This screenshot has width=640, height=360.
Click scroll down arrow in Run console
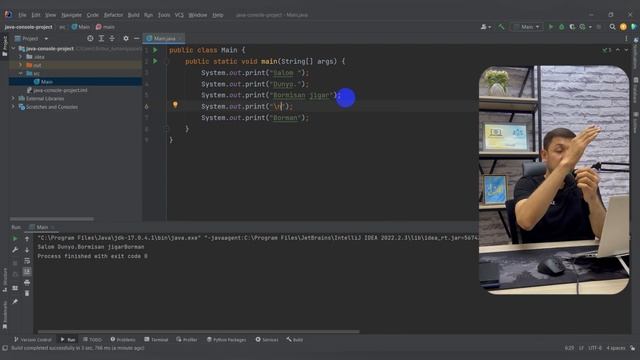click(27, 249)
